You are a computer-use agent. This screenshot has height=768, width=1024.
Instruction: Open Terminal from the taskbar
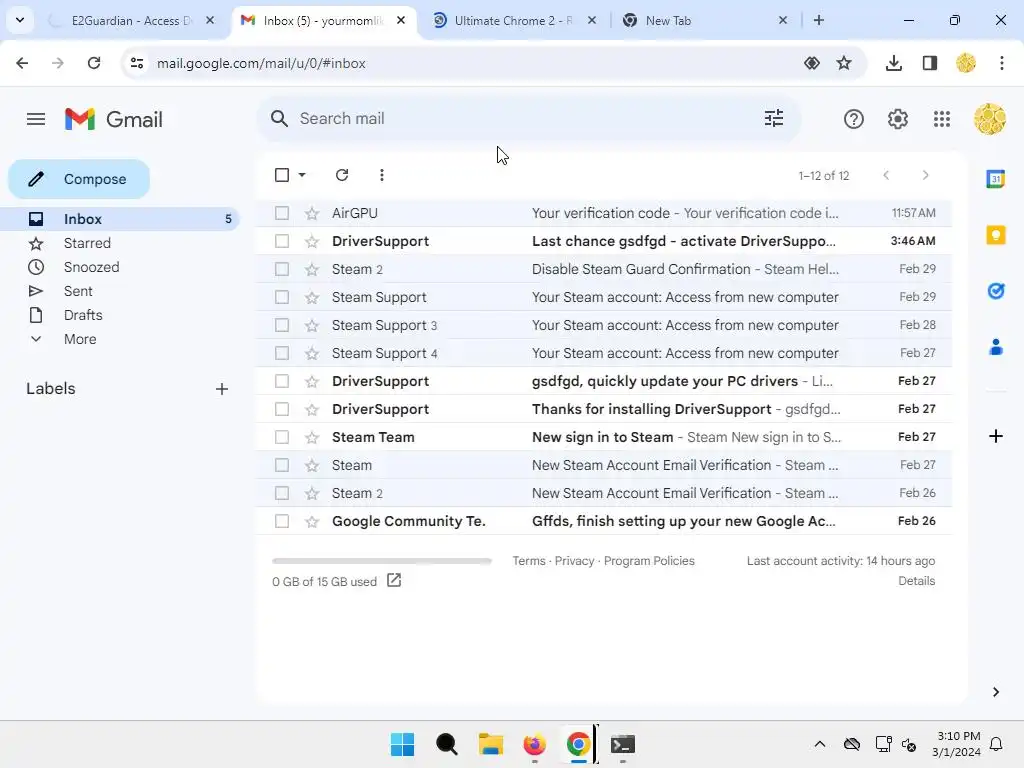click(622, 744)
